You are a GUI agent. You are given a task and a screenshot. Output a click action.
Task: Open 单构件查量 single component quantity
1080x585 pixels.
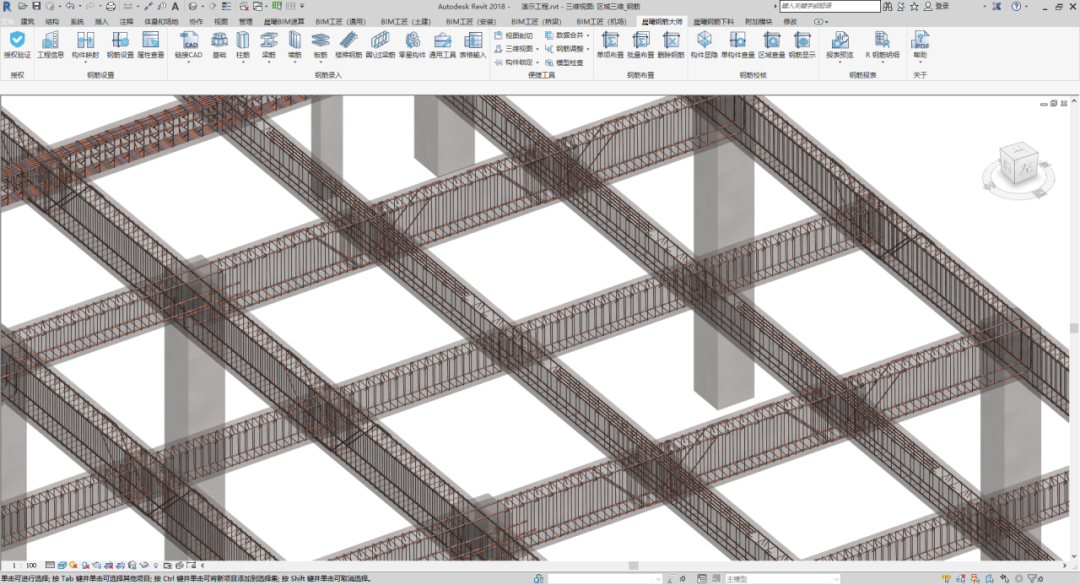[x=738, y=45]
